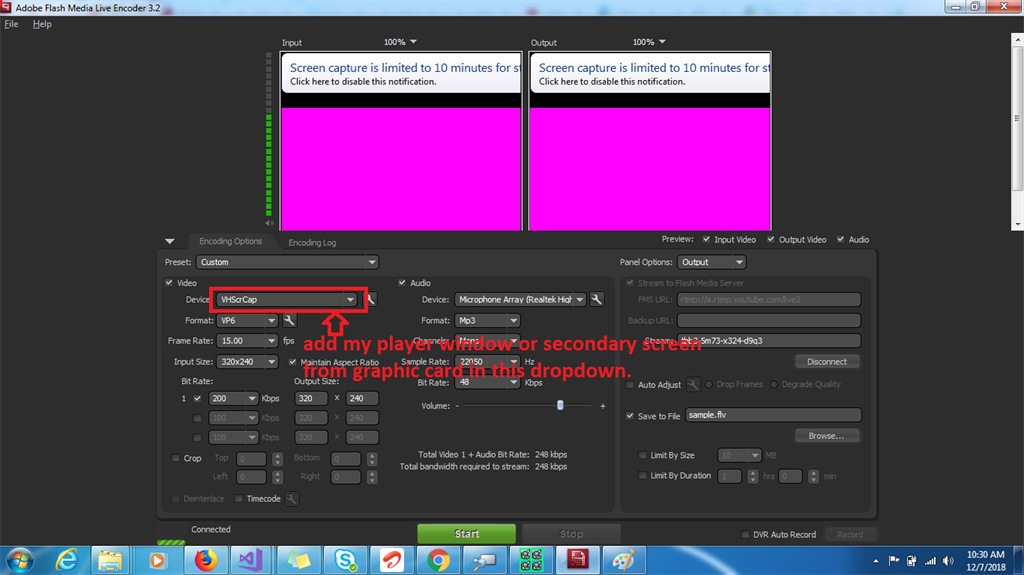The width and height of the screenshot is (1024, 575).
Task: Click the volume plus button
Action: point(603,406)
